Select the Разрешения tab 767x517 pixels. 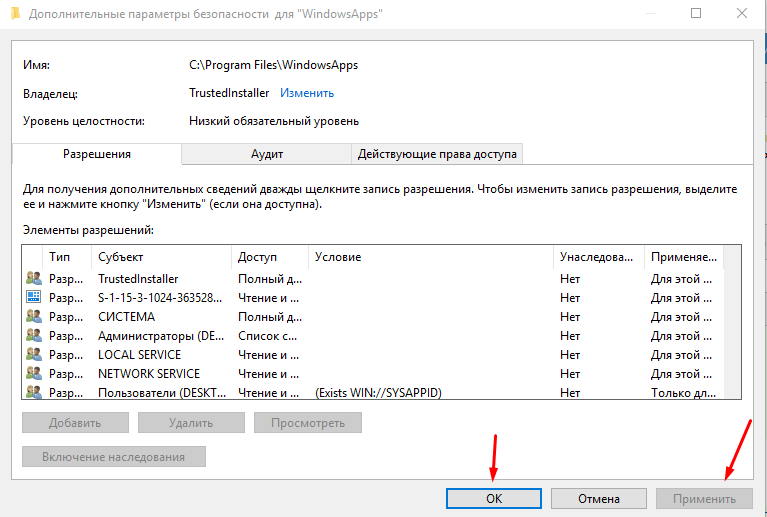pos(97,154)
